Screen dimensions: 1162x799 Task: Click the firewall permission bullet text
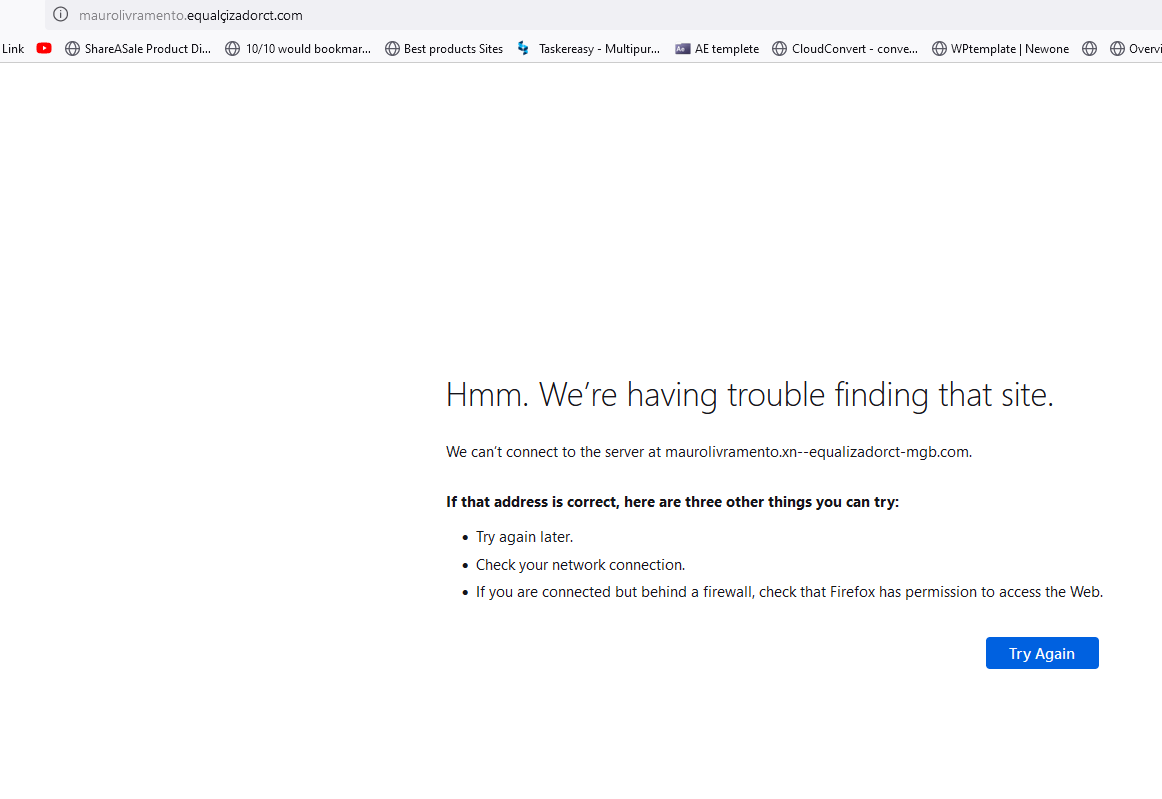pos(789,592)
